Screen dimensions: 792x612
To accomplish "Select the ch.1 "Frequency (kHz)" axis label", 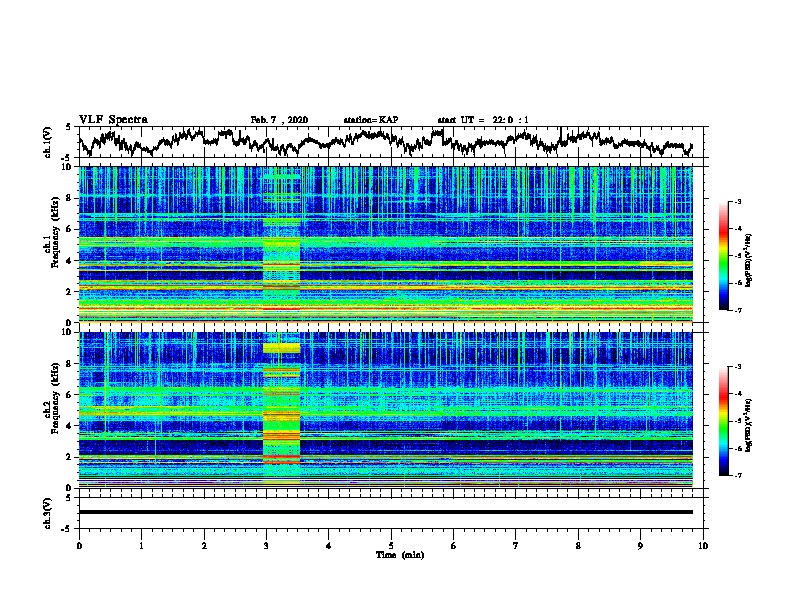I will coord(55,233).
